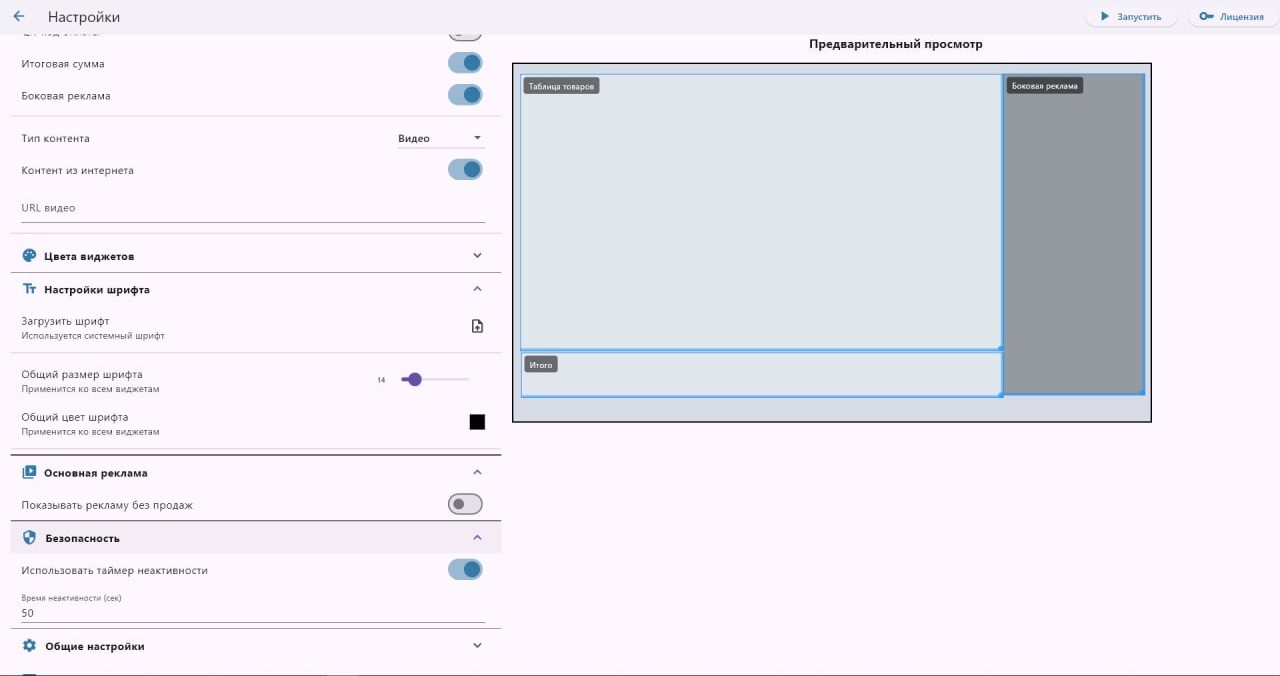Click the security shield icon
Screen dimensions: 1280x676
[29, 538]
